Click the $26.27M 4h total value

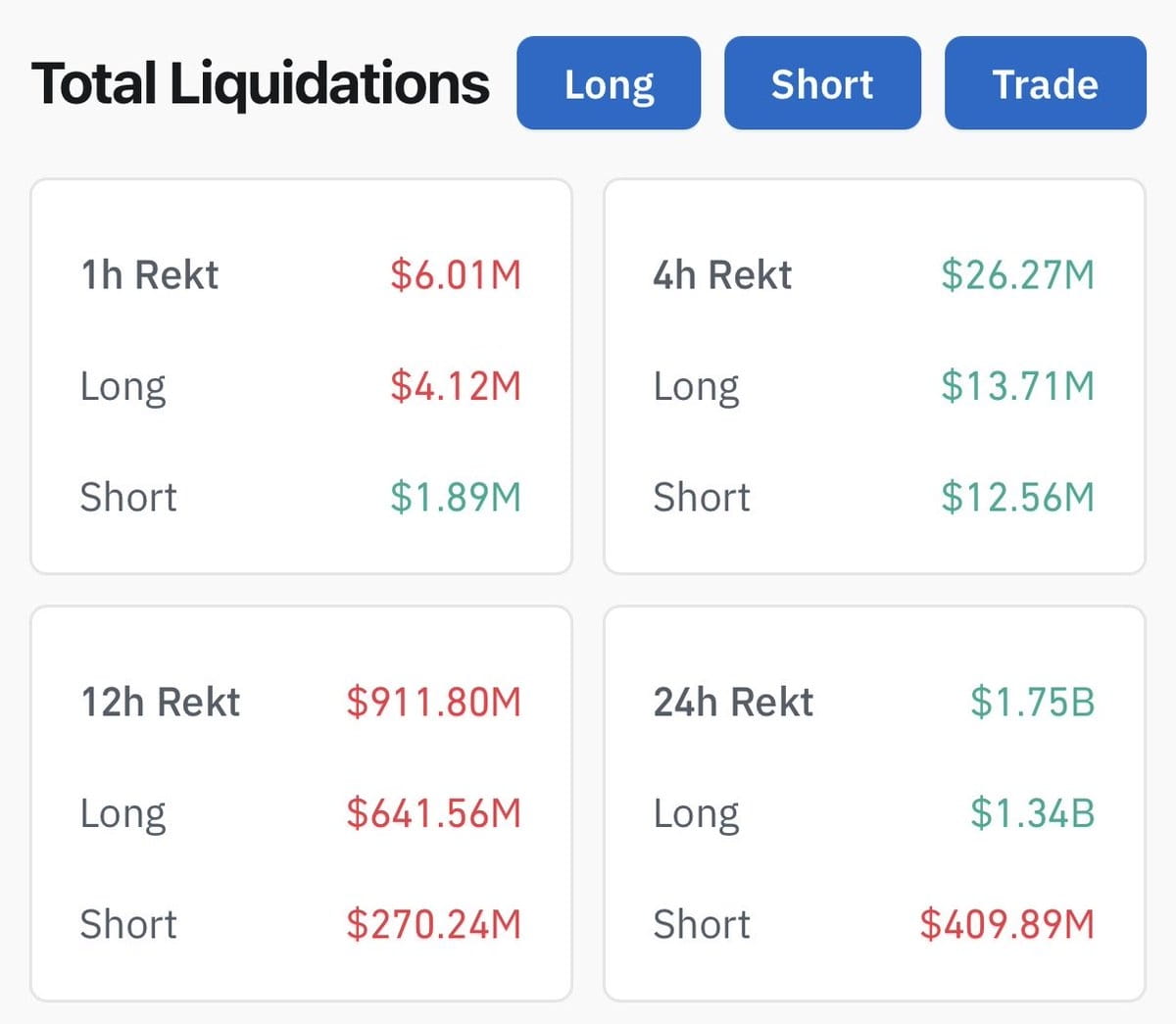(1017, 275)
